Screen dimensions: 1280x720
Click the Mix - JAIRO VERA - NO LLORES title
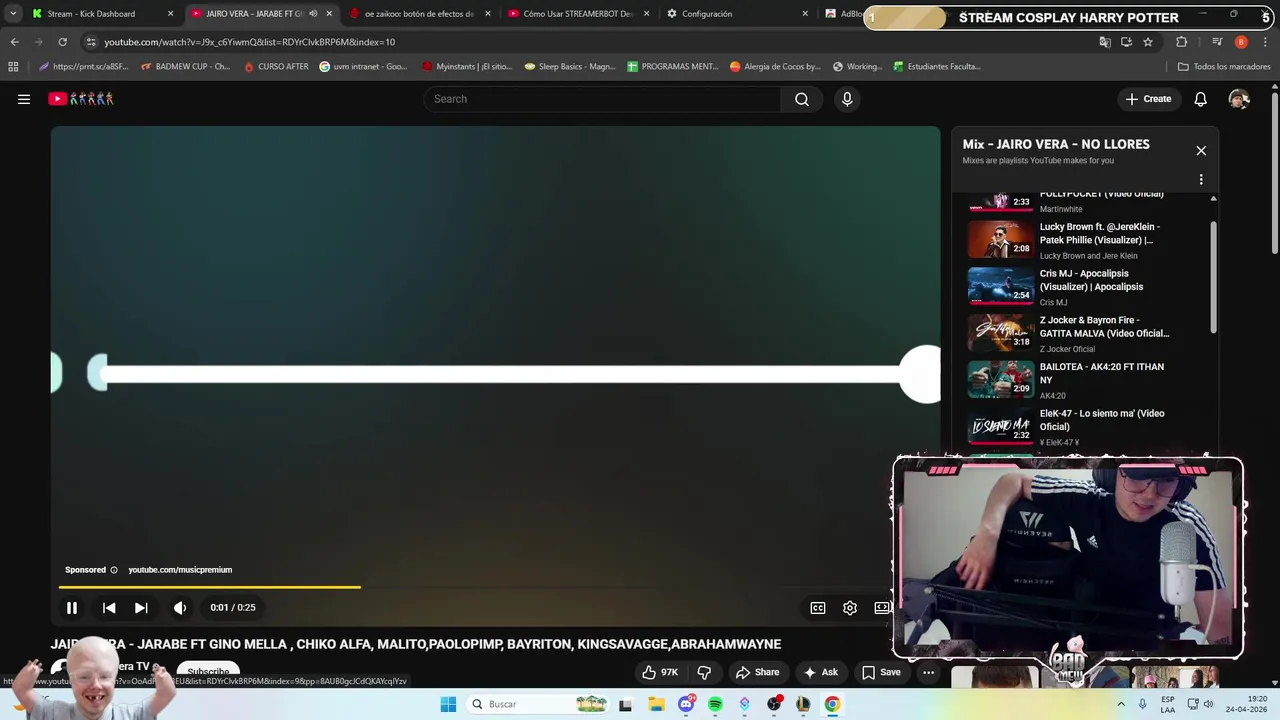[1056, 144]
